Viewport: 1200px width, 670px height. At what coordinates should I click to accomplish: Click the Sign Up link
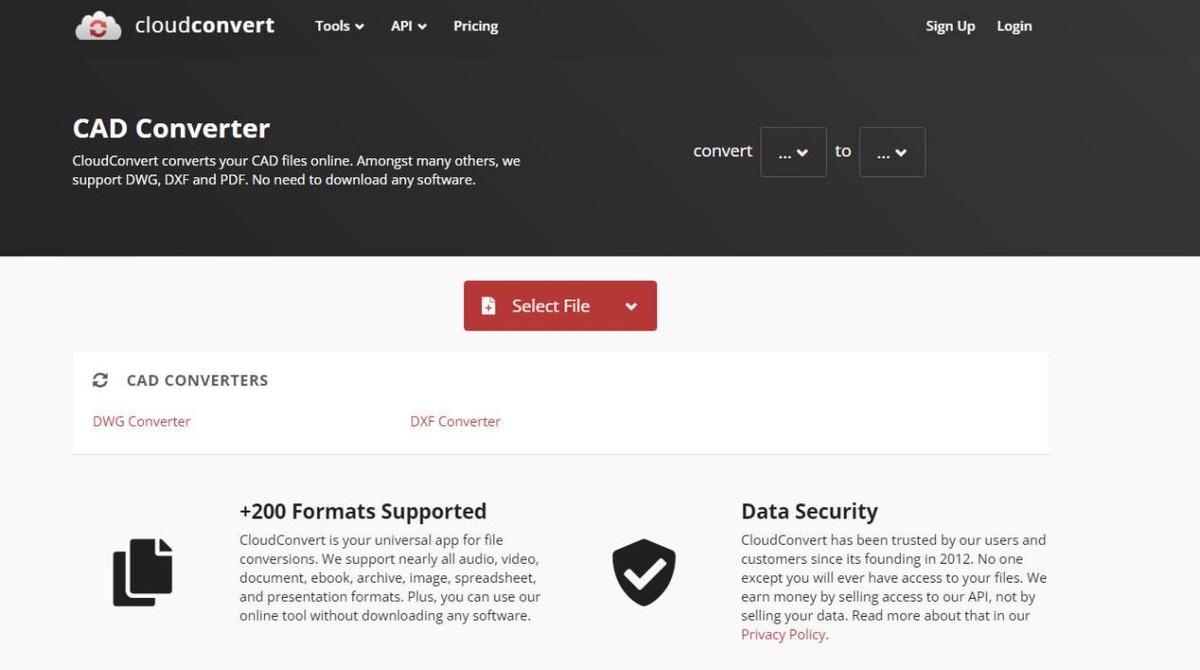point(949,26)
